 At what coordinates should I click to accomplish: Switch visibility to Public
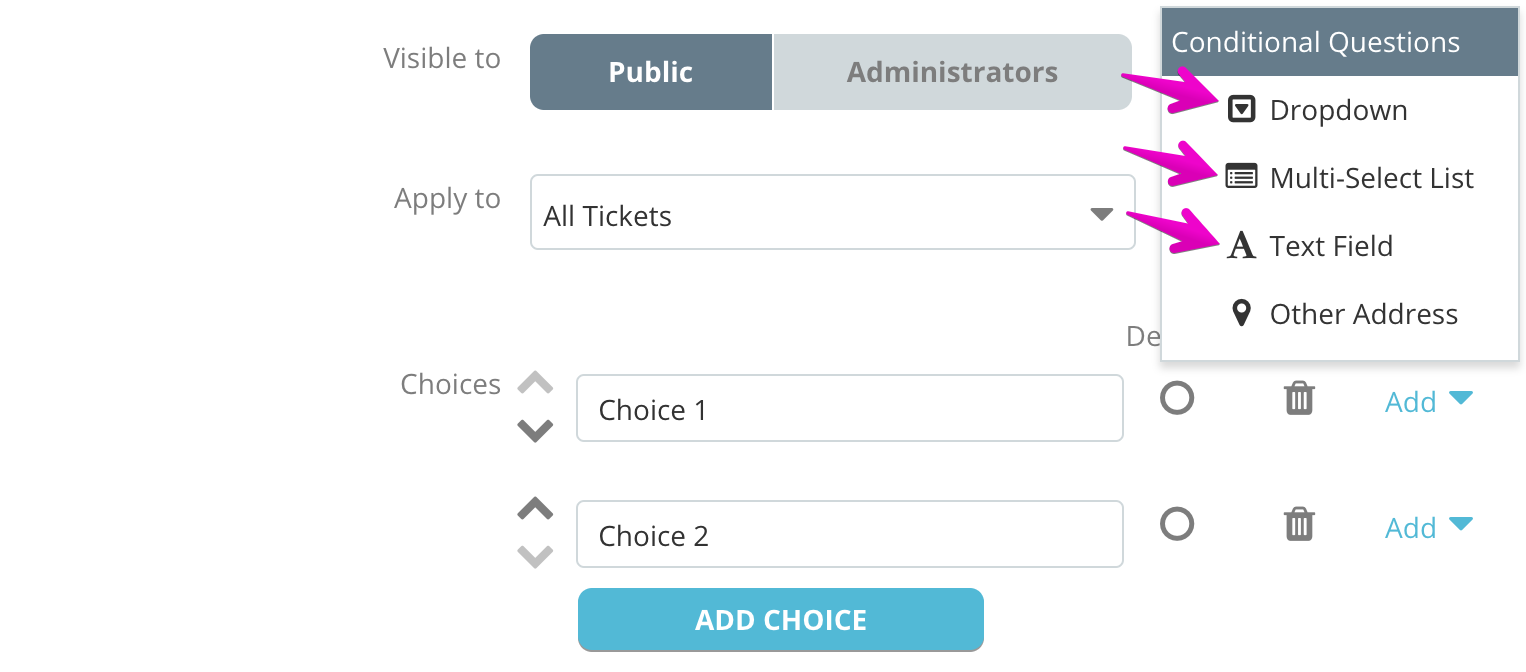click(x=651, y=72)
